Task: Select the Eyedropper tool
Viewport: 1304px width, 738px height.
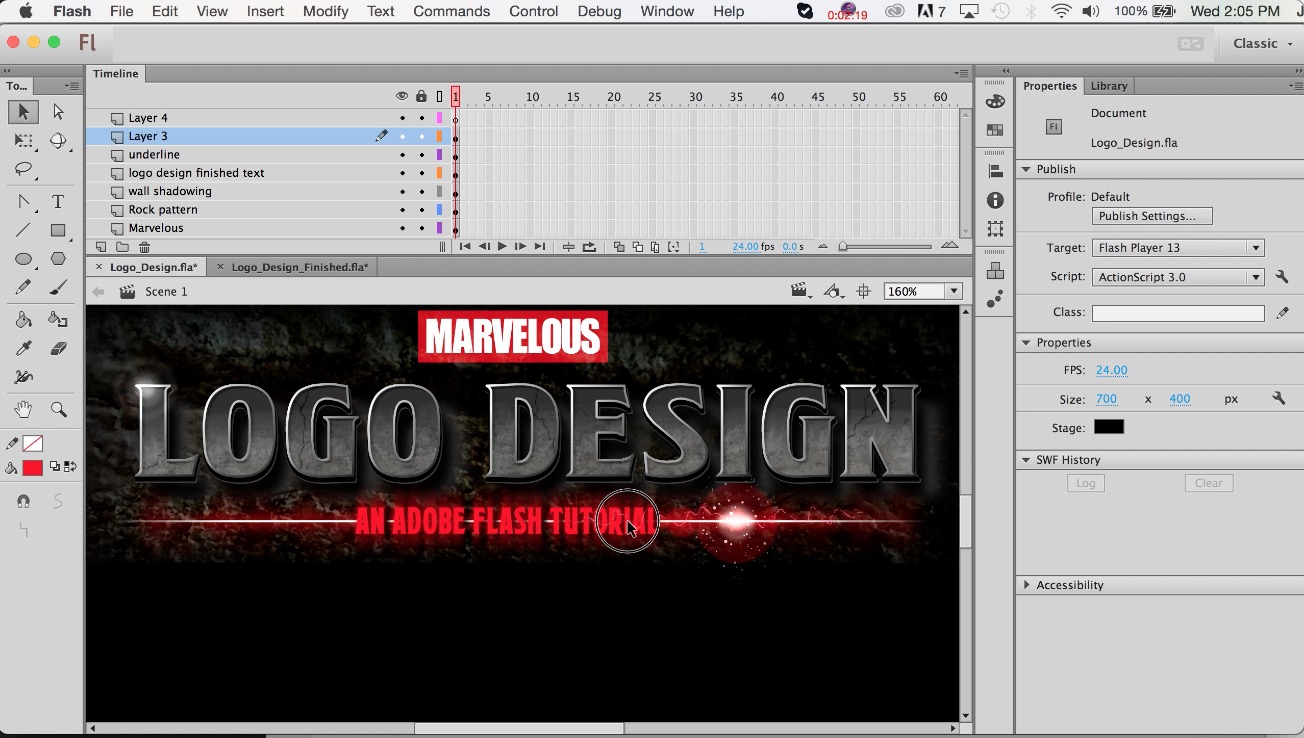Action: pos(24,348)
